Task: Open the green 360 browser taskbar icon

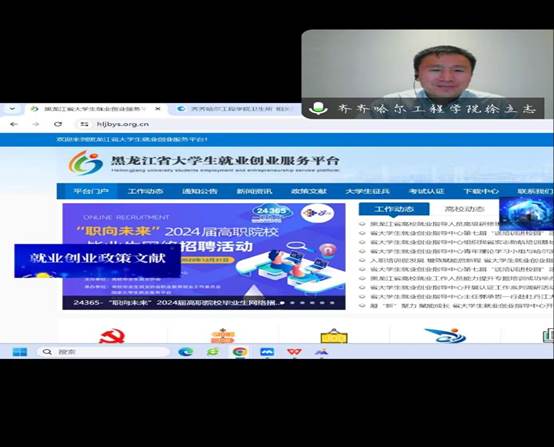Action: click(x=213, y=352)
